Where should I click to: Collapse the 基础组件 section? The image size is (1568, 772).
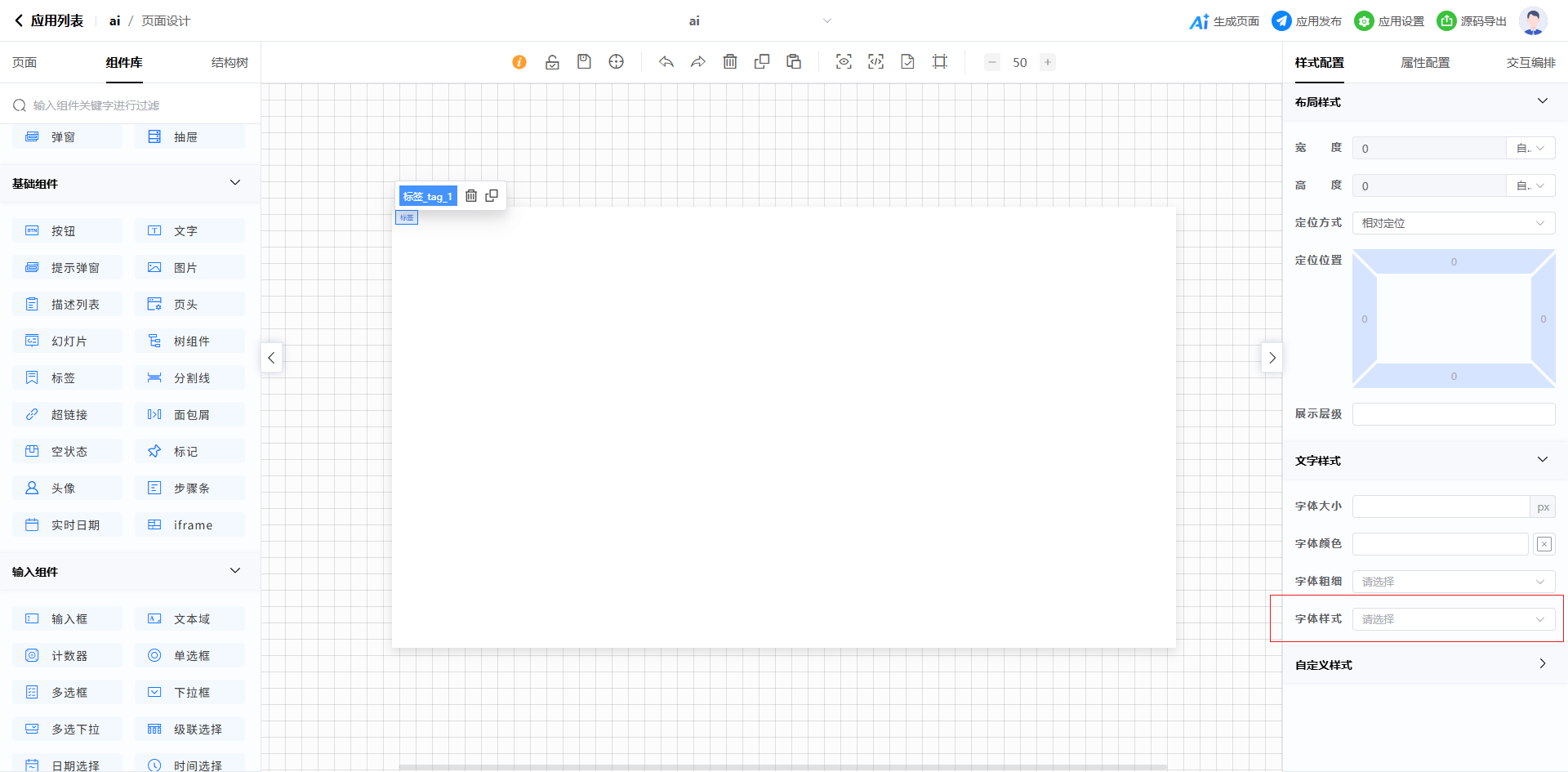pos(235,183)
